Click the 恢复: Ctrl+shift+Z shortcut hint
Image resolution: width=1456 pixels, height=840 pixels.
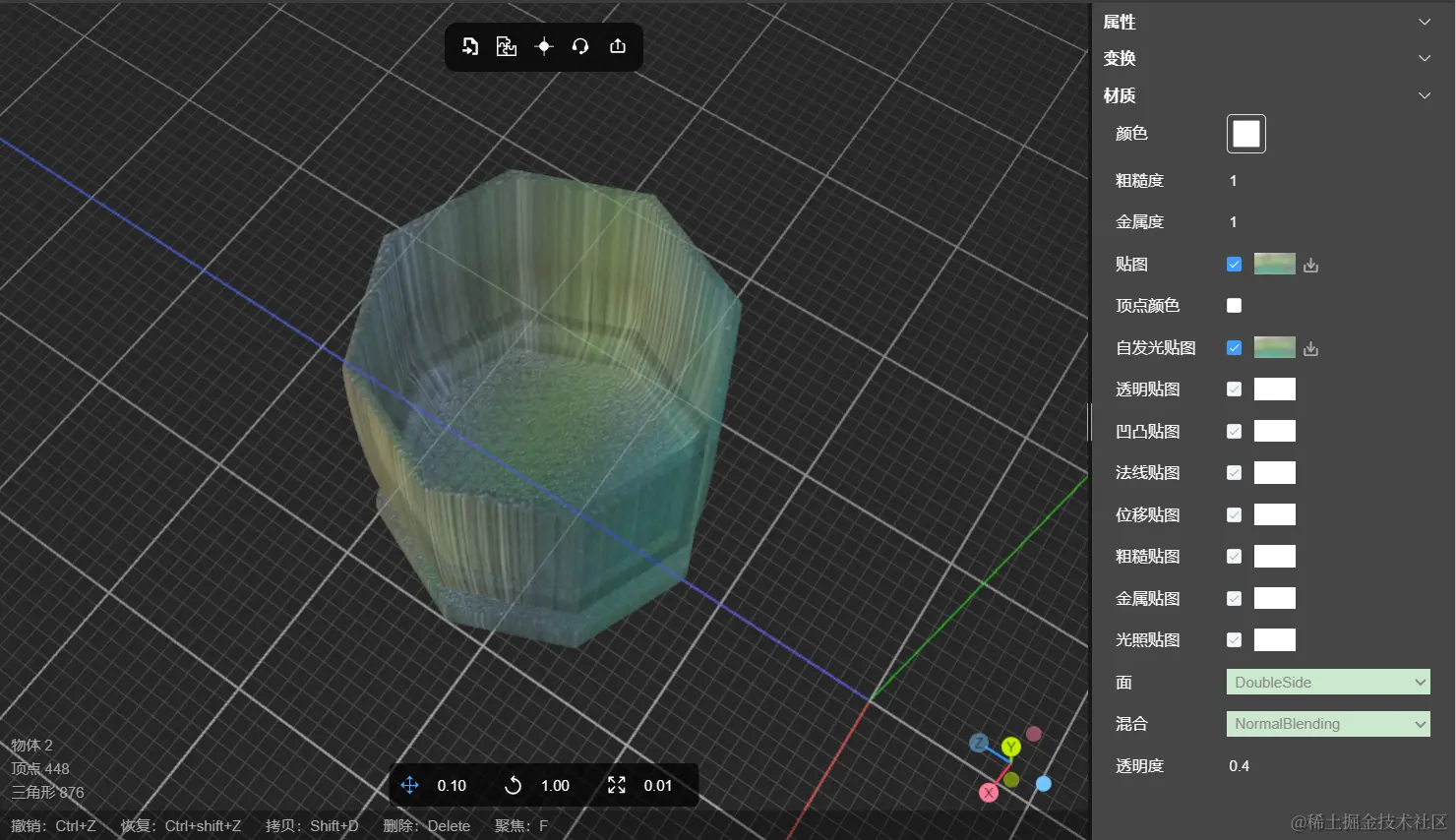point(181,826)
